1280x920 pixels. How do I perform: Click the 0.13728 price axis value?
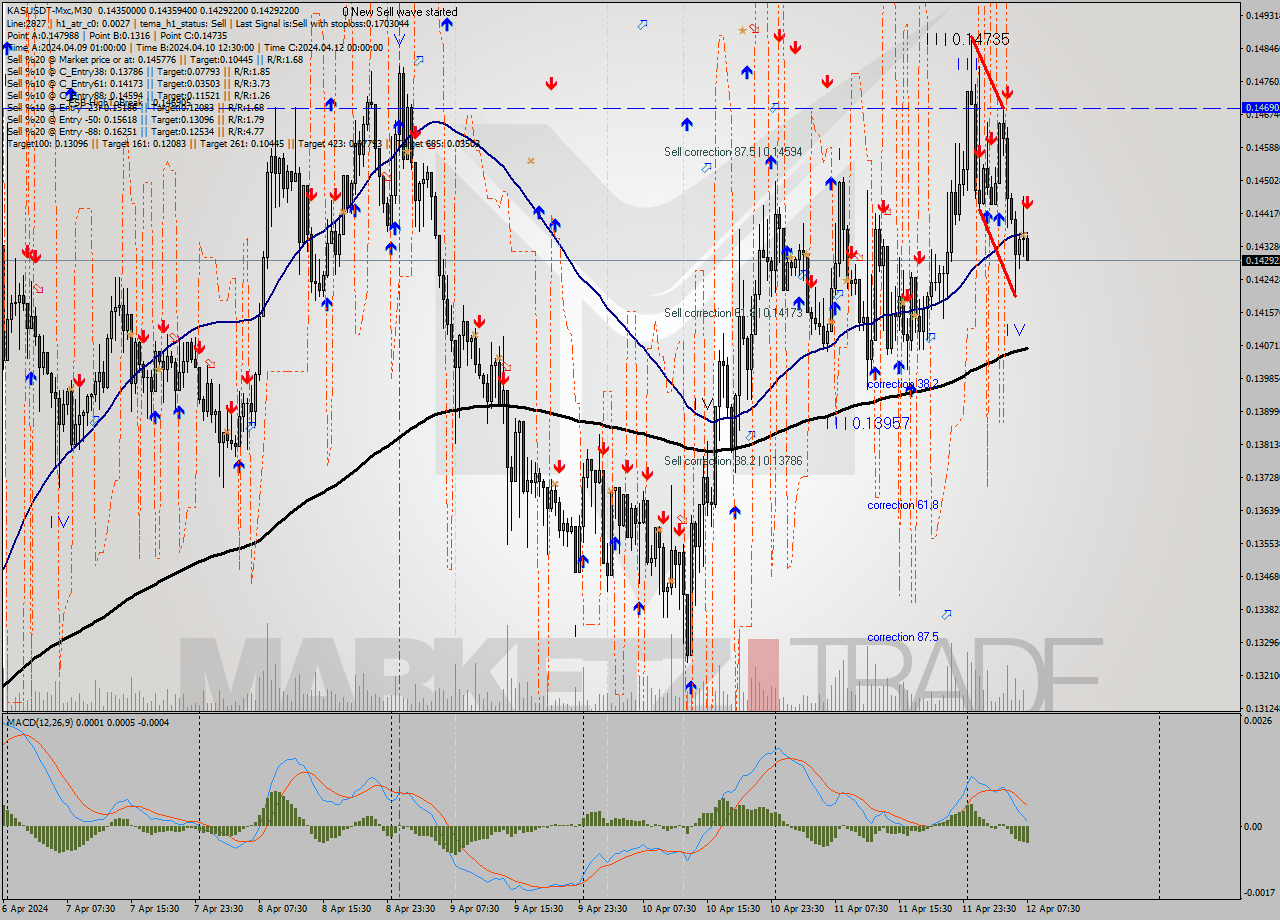(x=1262, y=477)
